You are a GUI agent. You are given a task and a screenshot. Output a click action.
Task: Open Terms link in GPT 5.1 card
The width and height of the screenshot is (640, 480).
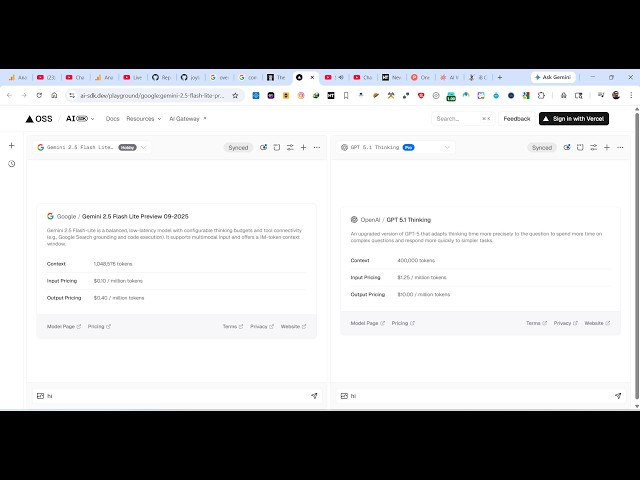(x=536, y=323)
